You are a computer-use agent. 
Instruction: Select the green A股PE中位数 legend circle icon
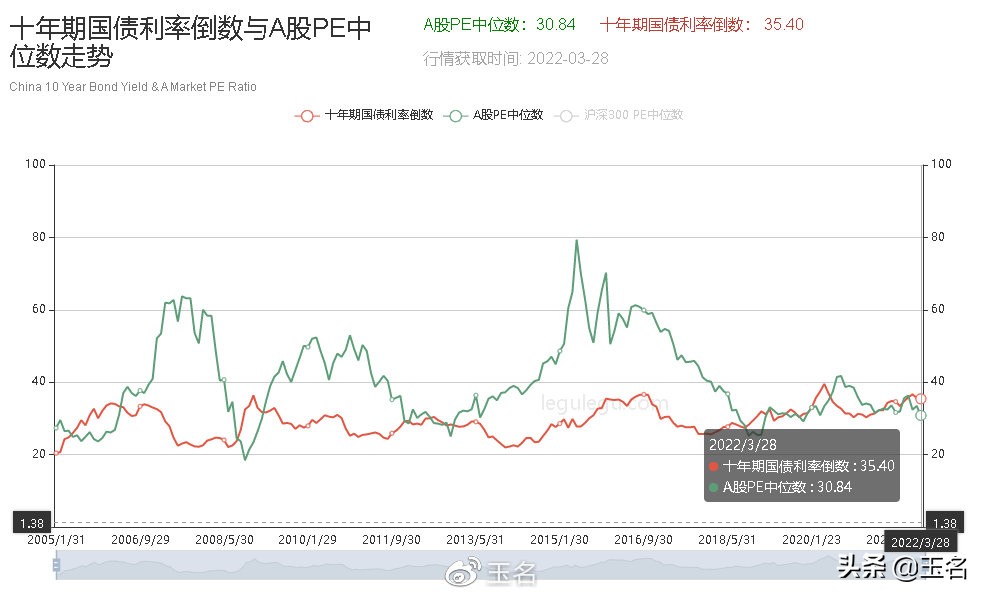coord(455,115)
